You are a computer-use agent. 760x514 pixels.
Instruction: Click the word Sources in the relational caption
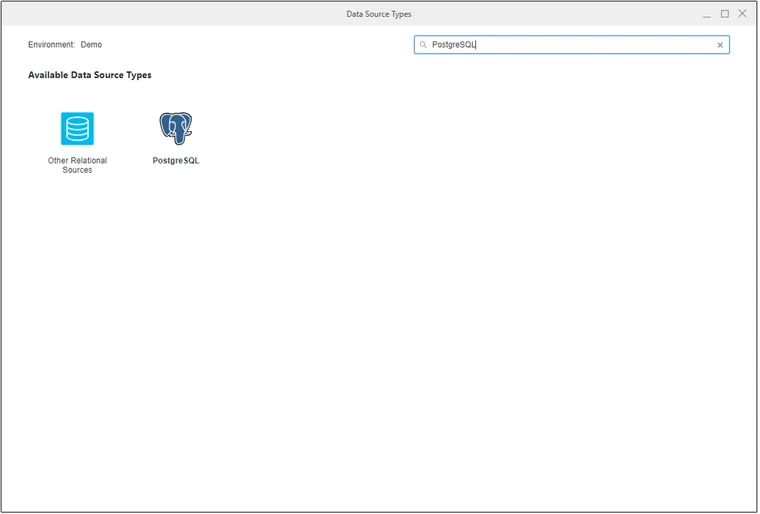(77, 171)
